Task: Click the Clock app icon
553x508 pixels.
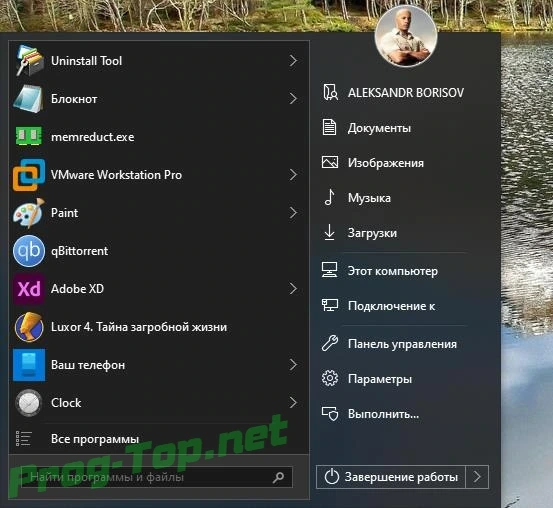Action: [x=29, y=403]
